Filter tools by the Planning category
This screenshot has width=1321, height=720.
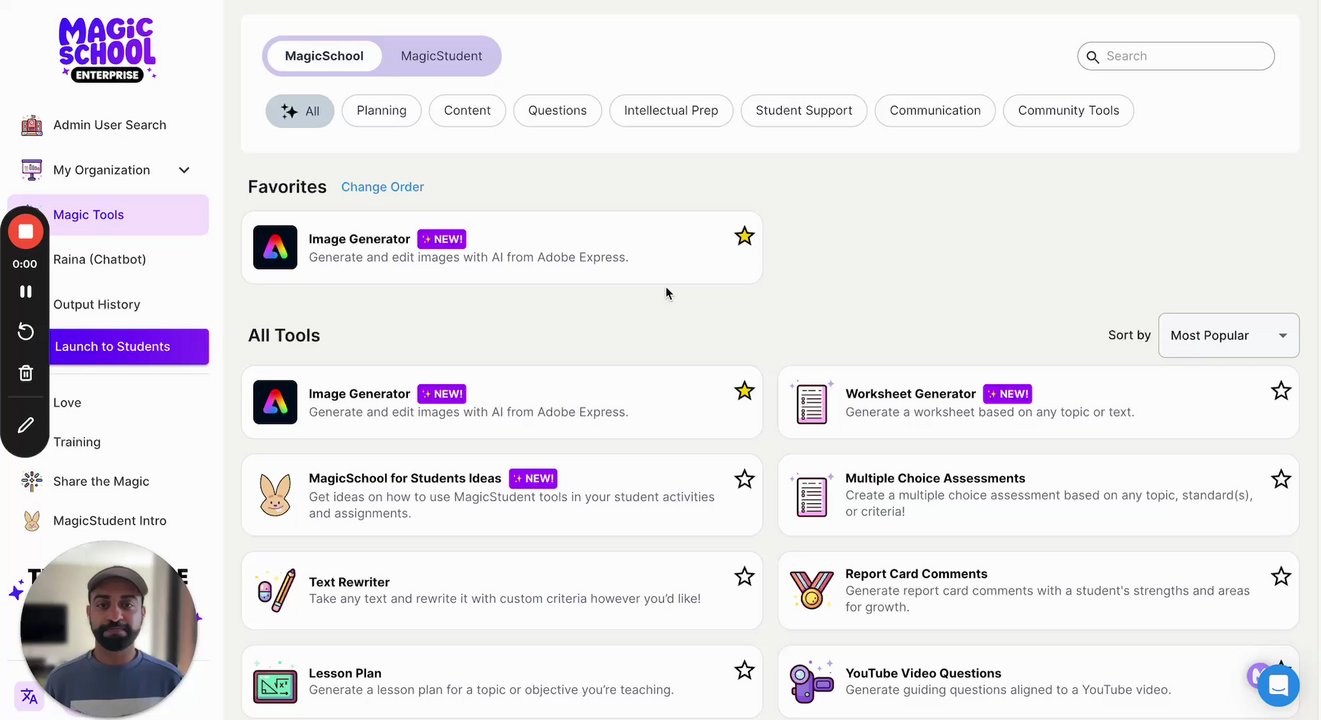pyautogui.click(x=381, y=111)
